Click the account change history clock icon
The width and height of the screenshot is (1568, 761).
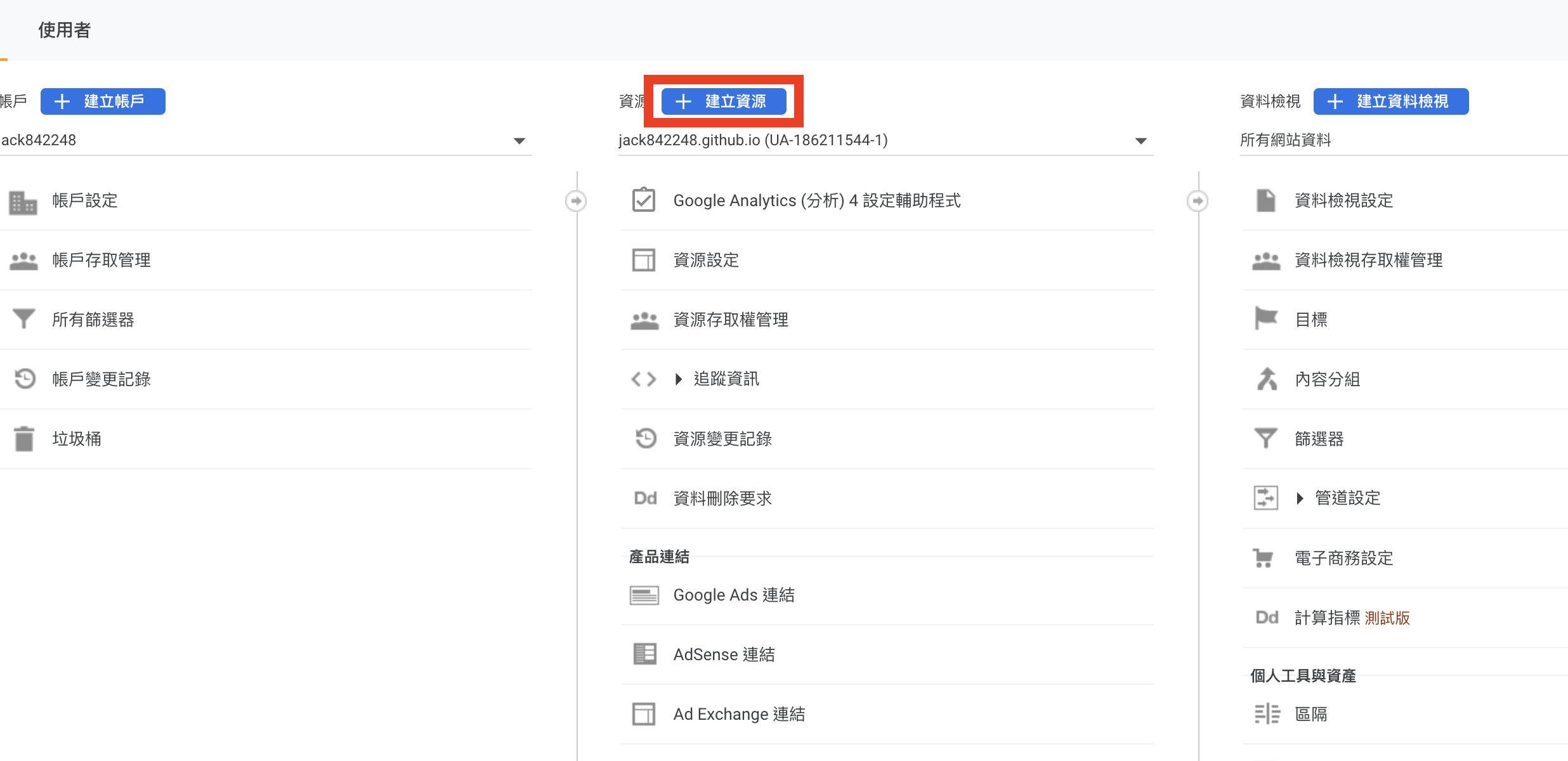click(x=25, y=379)
